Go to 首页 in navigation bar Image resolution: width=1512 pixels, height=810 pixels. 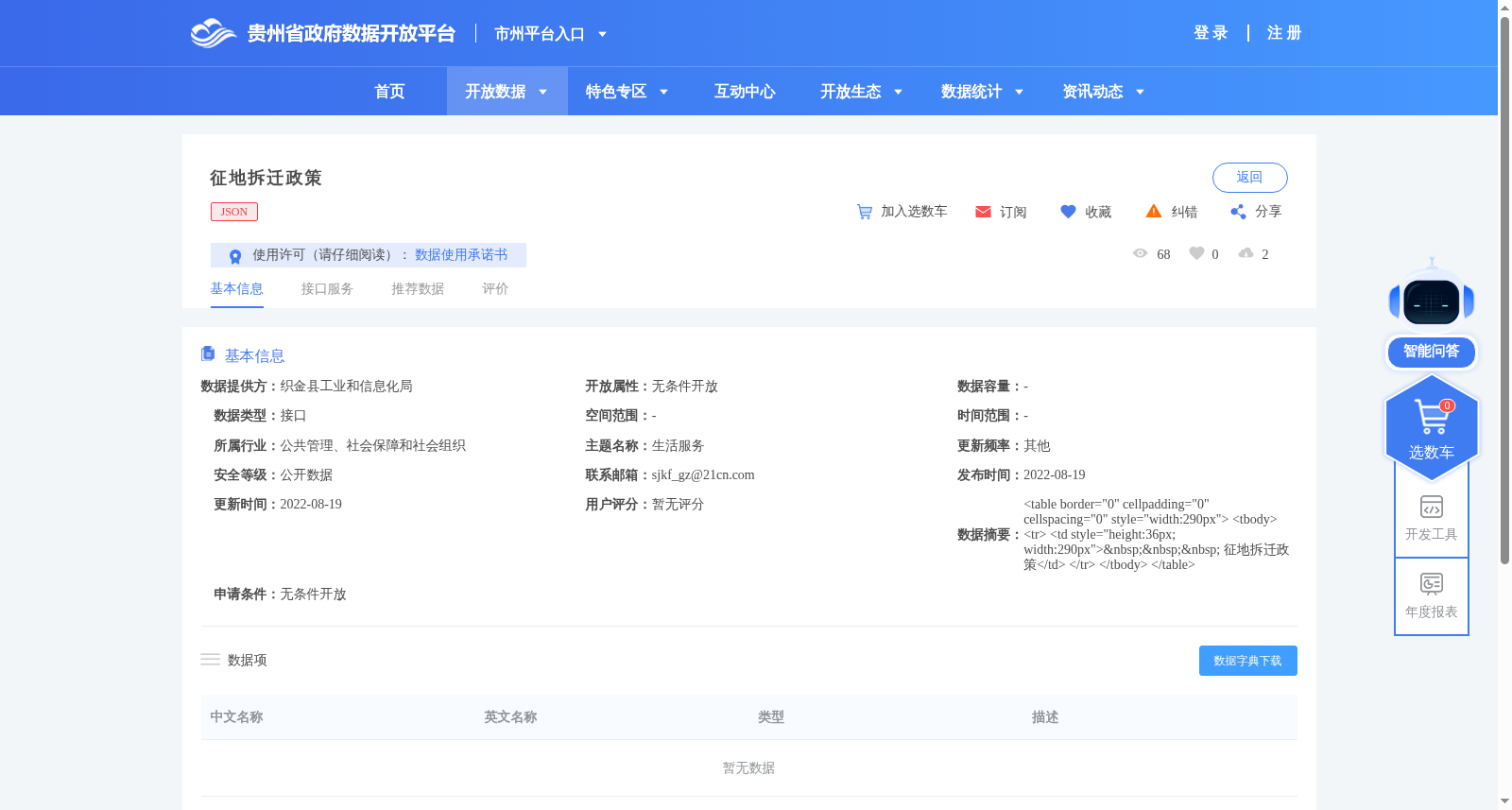tap(389, 92)
